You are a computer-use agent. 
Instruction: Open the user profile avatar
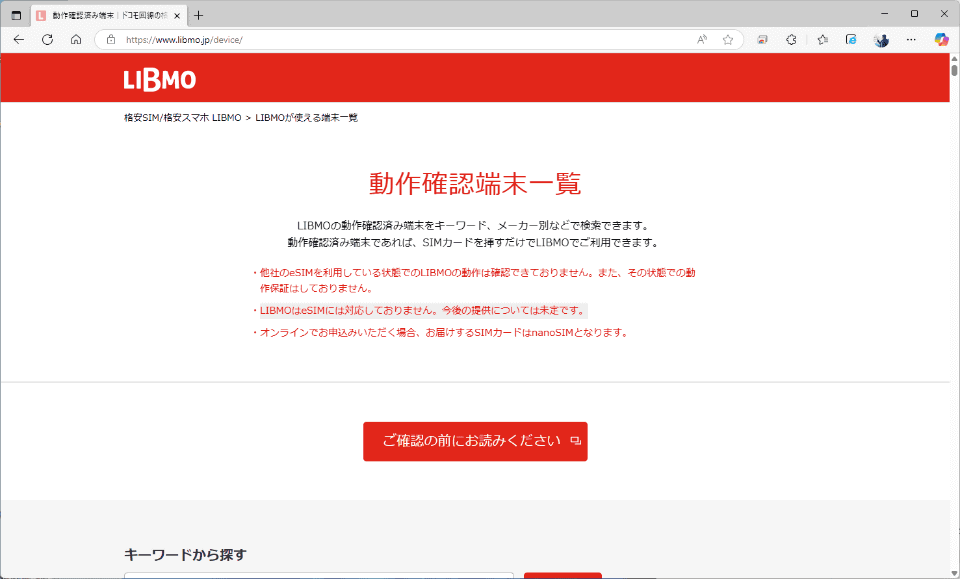pyautogui.click(x=882, y=40)
